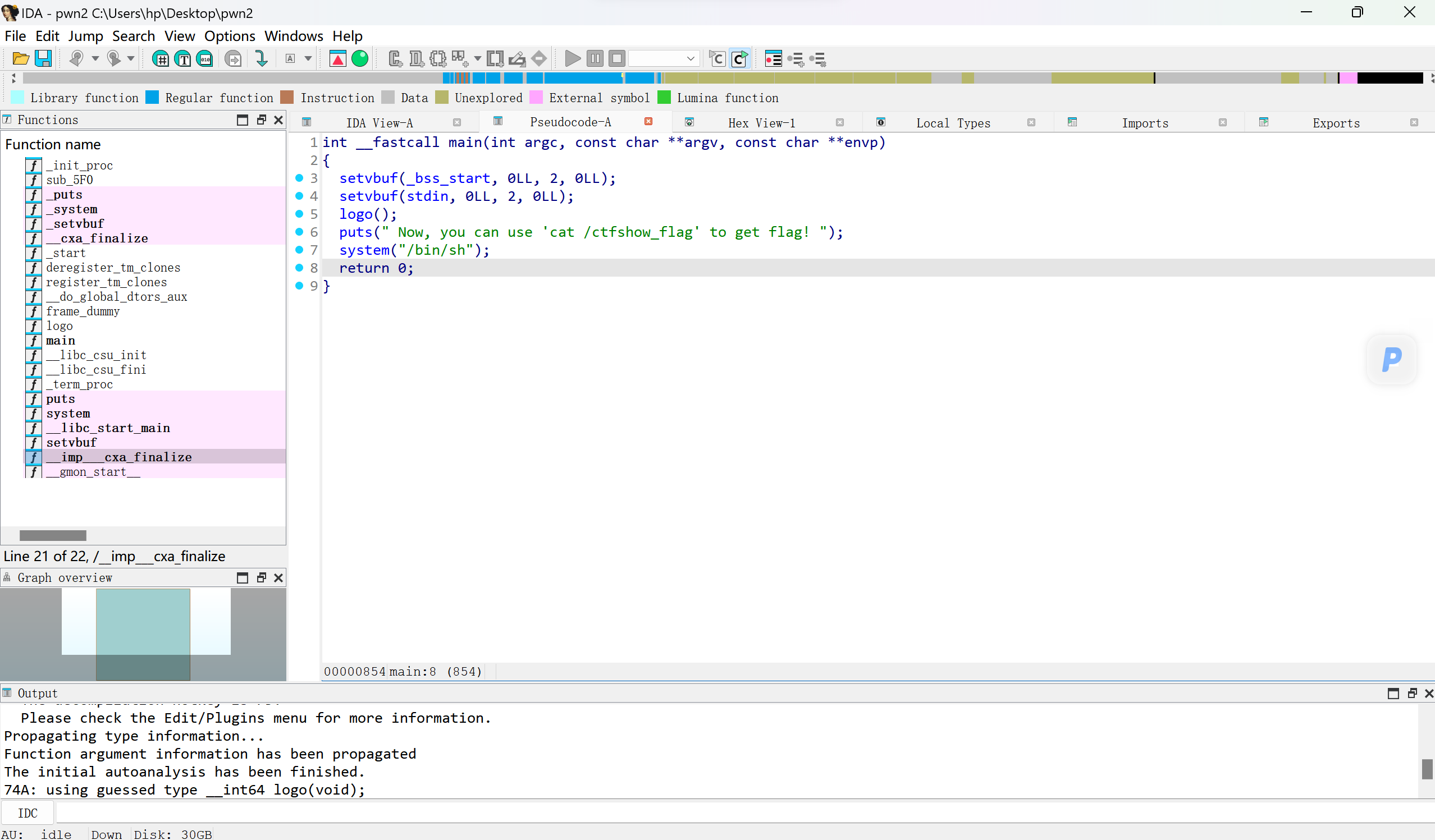Switch to the Hex View-1 tab
1435x840 pixels.
pos(761,123)
